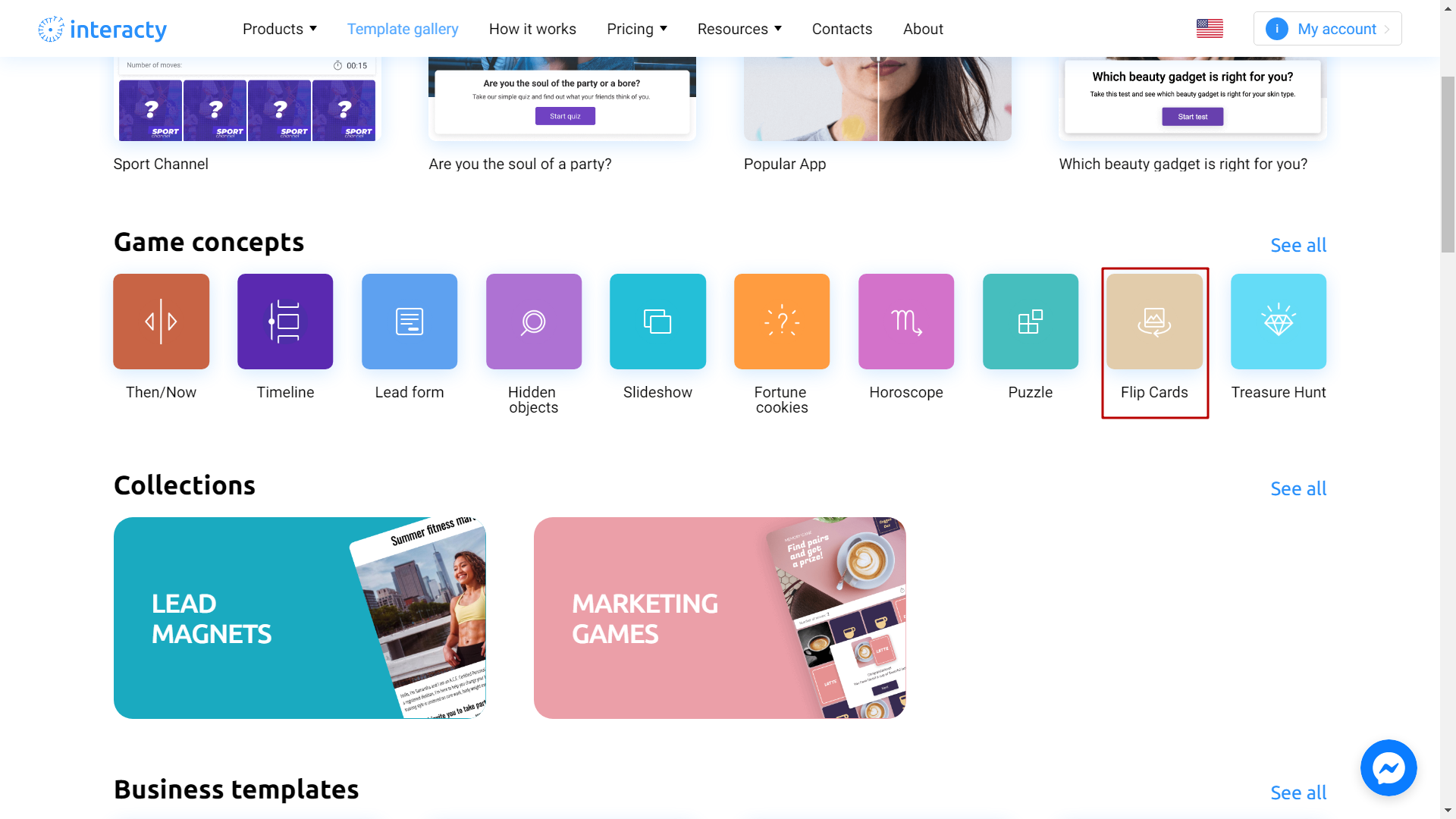
Task: Open the Lead Magnets collection card
Action: (300, 618)
